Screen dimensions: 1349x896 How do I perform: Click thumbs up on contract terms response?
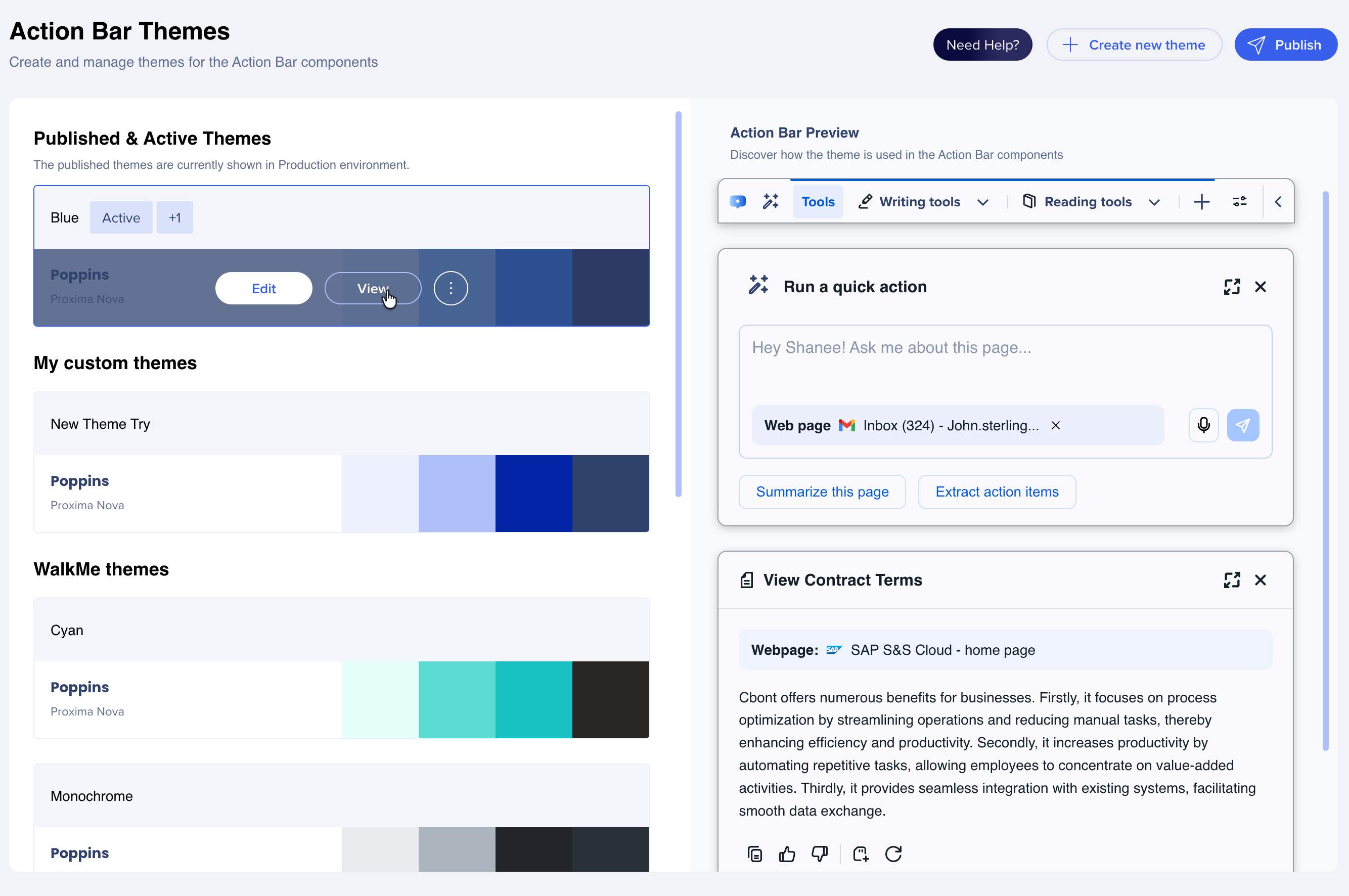787,854
